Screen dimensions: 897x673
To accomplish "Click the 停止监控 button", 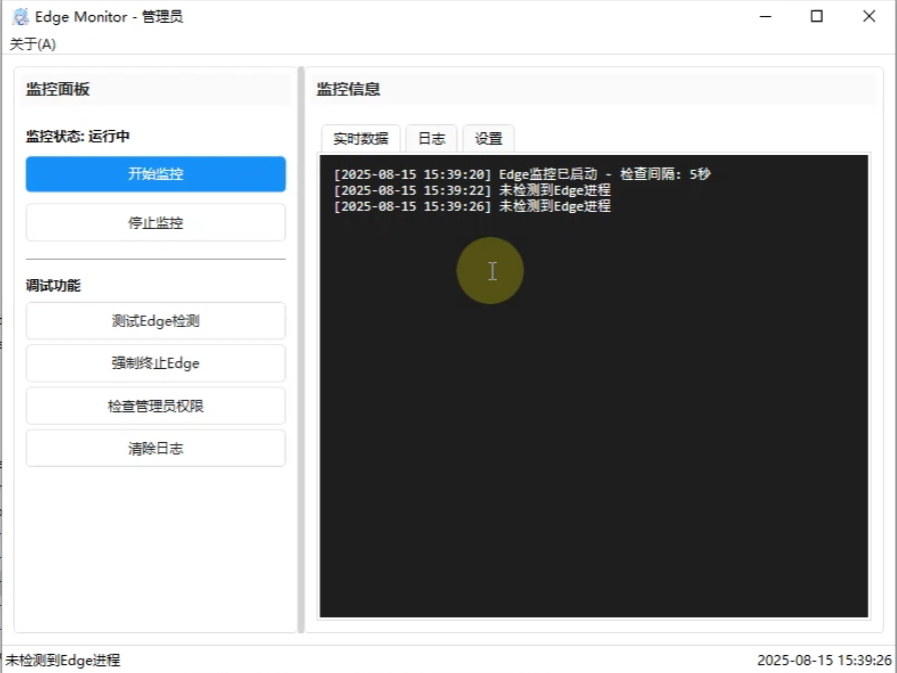I will point(155,222).
